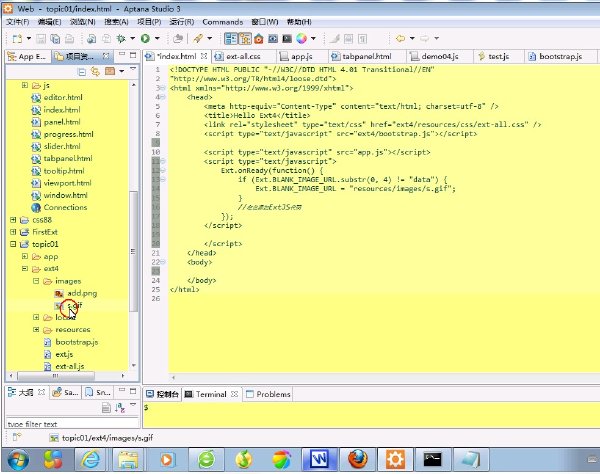Switch to the demo04.js editor tab
The image size is (600, 474).
coord(440,56)
